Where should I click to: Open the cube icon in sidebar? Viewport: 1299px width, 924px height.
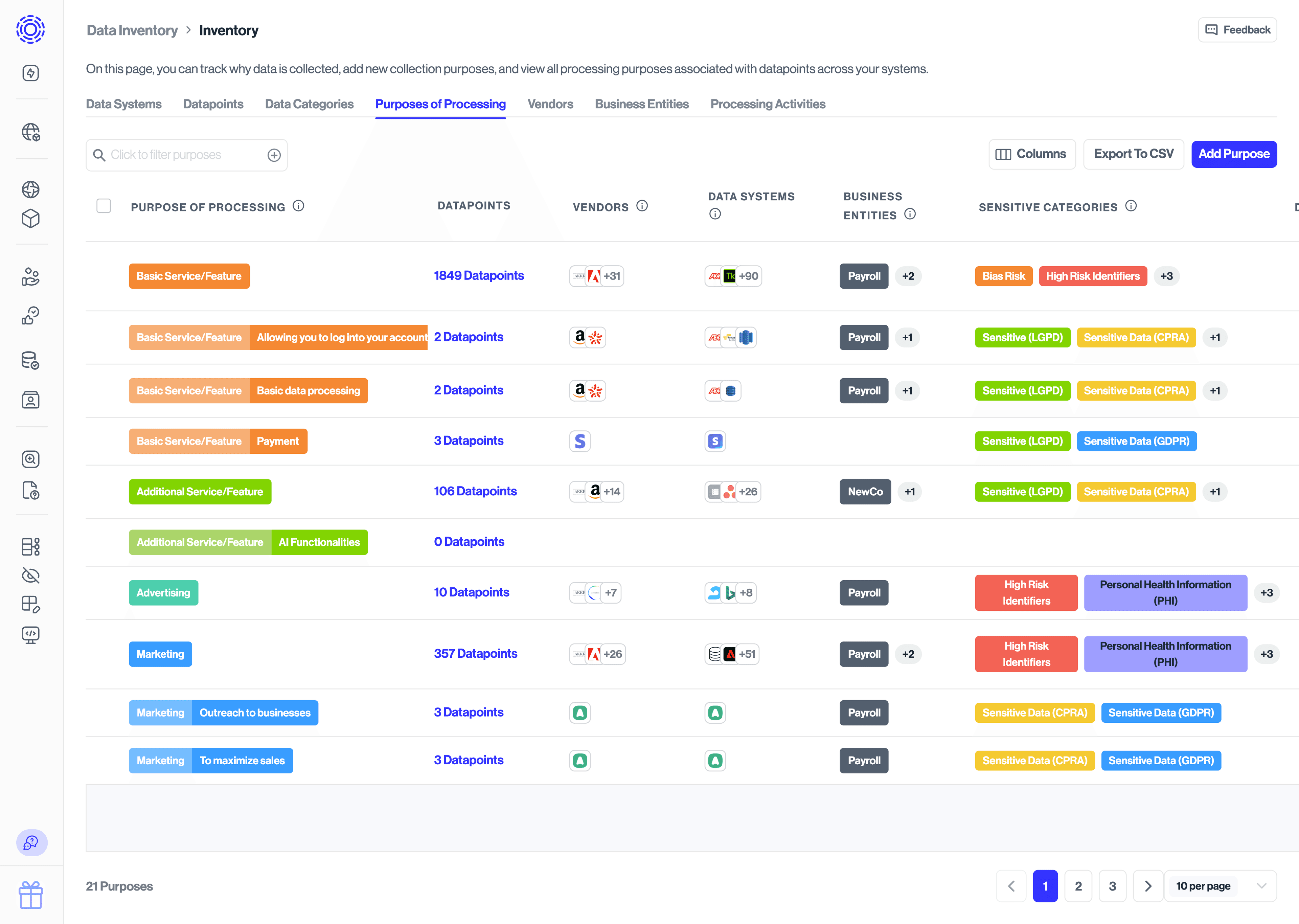pyautogui.click(x=31, y=219)
